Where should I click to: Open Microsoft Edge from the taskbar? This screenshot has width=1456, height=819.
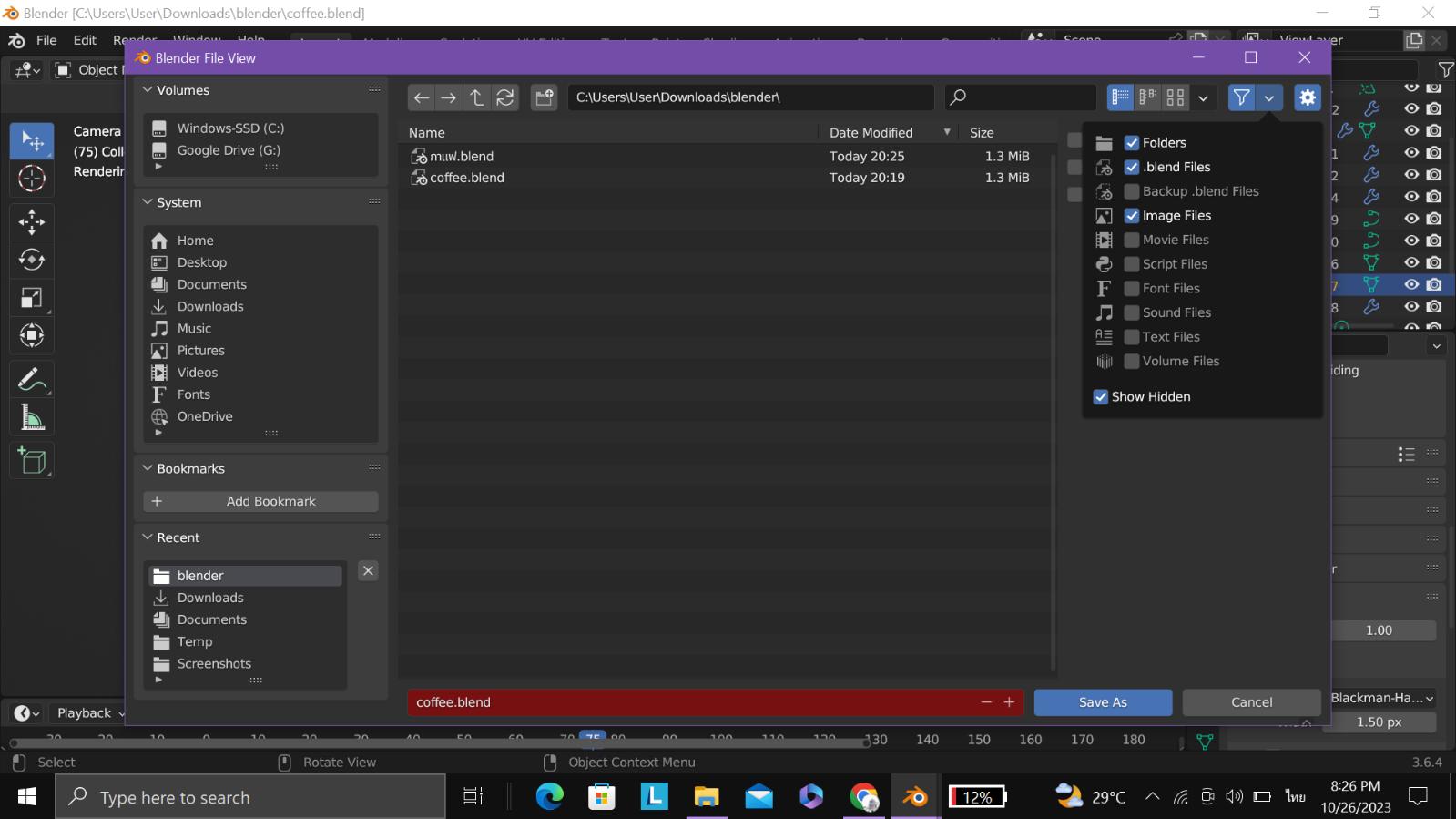click(x=549, y=797)
